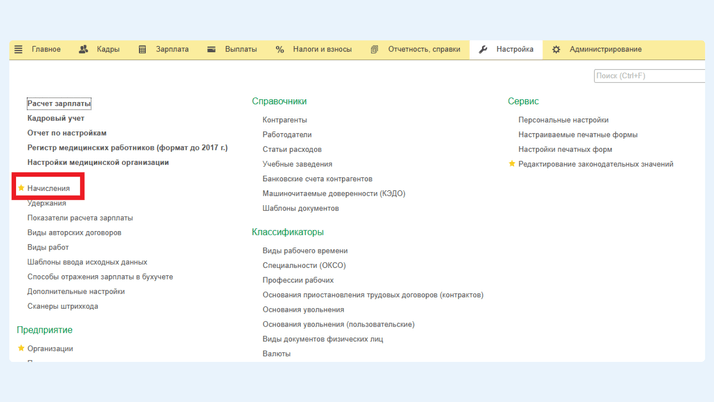
Task: Click the percent icon for Налоги и взносы
Action: pyautogui.click(x=280, y=49)
